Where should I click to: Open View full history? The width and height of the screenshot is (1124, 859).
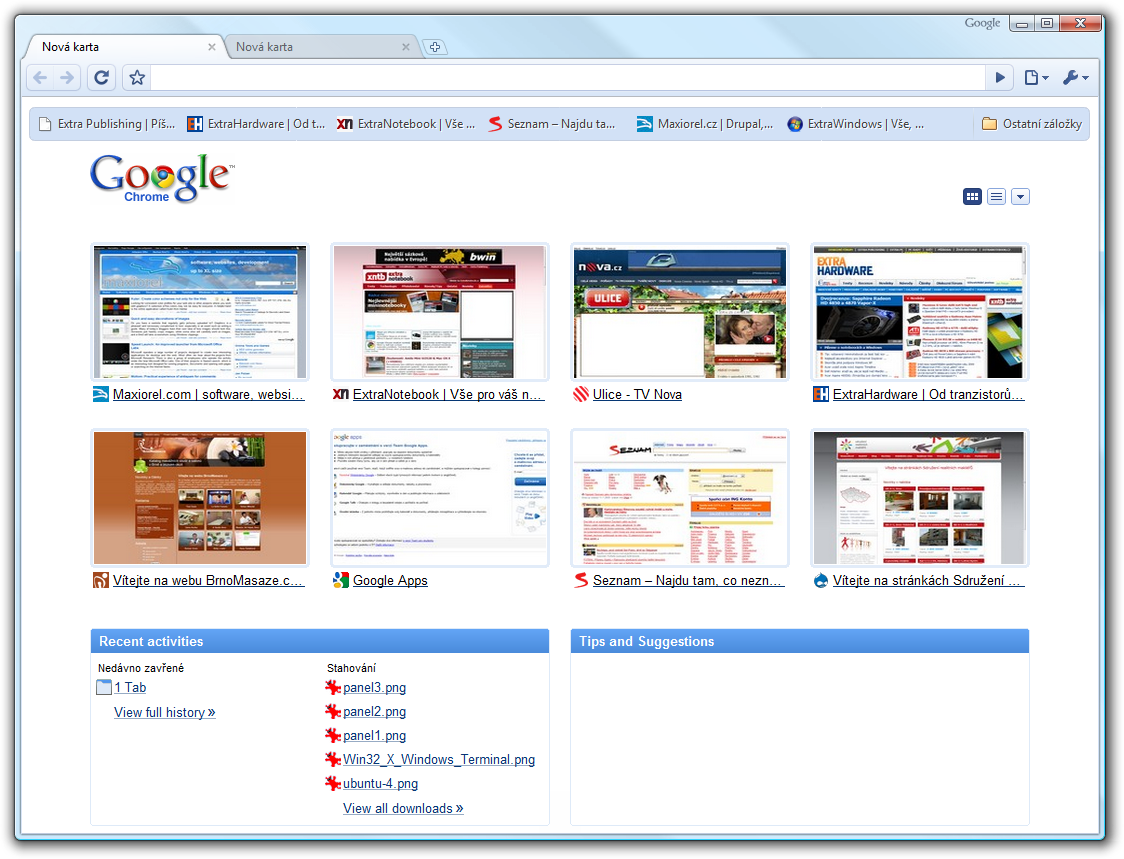coord(165,713)
